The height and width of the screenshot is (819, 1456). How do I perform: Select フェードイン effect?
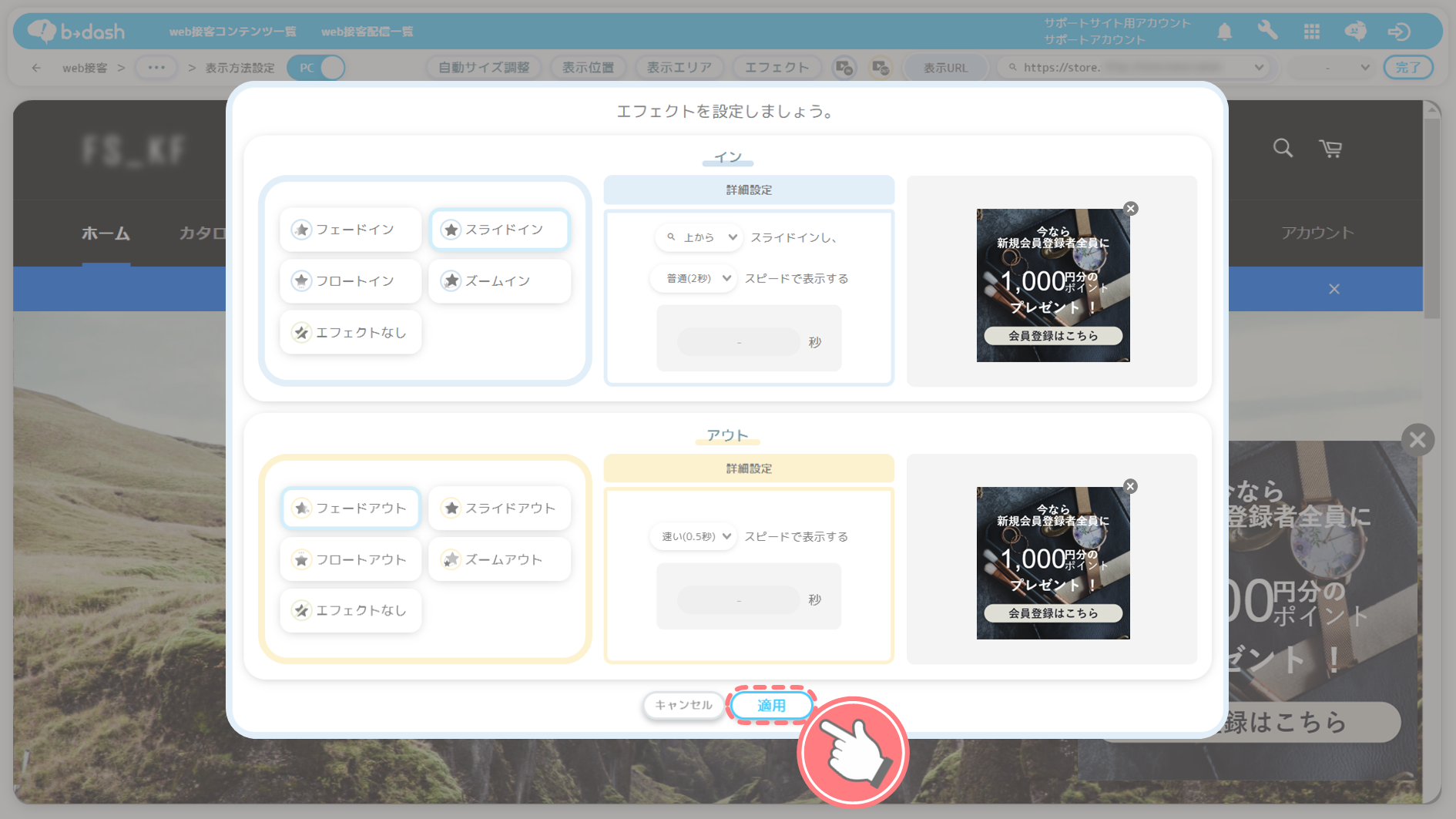click(x=351, y=230)
